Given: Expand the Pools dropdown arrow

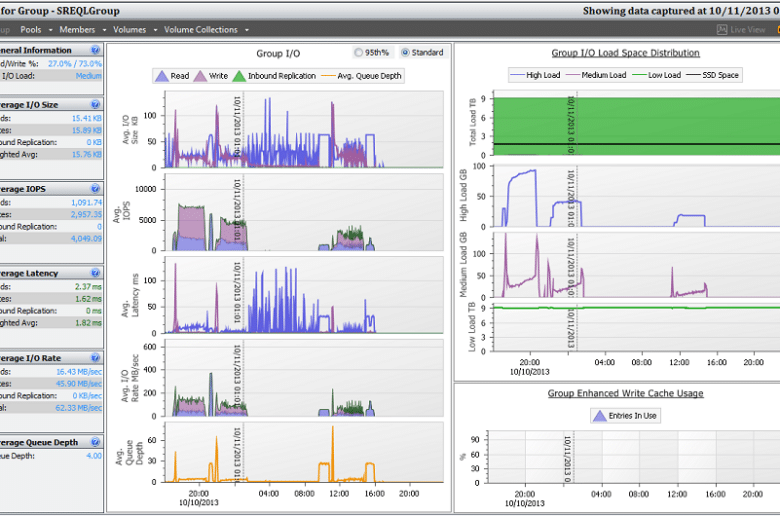Looking at the screenshot, I should (50, 30).
